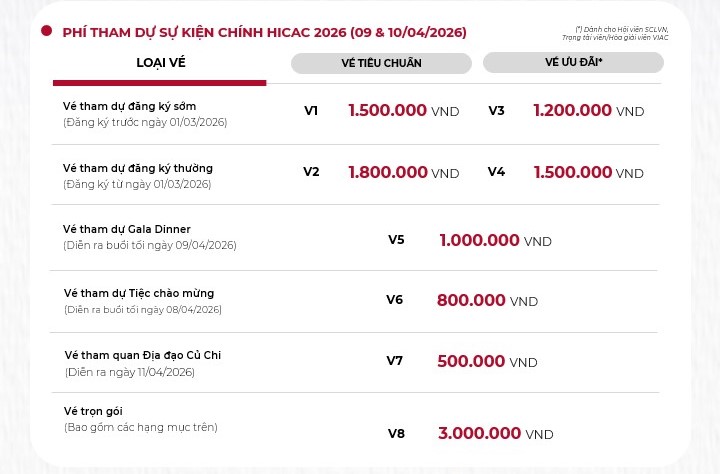Click the VÉ TIÊU CHUẨN pill button

(x=381, y=63)
